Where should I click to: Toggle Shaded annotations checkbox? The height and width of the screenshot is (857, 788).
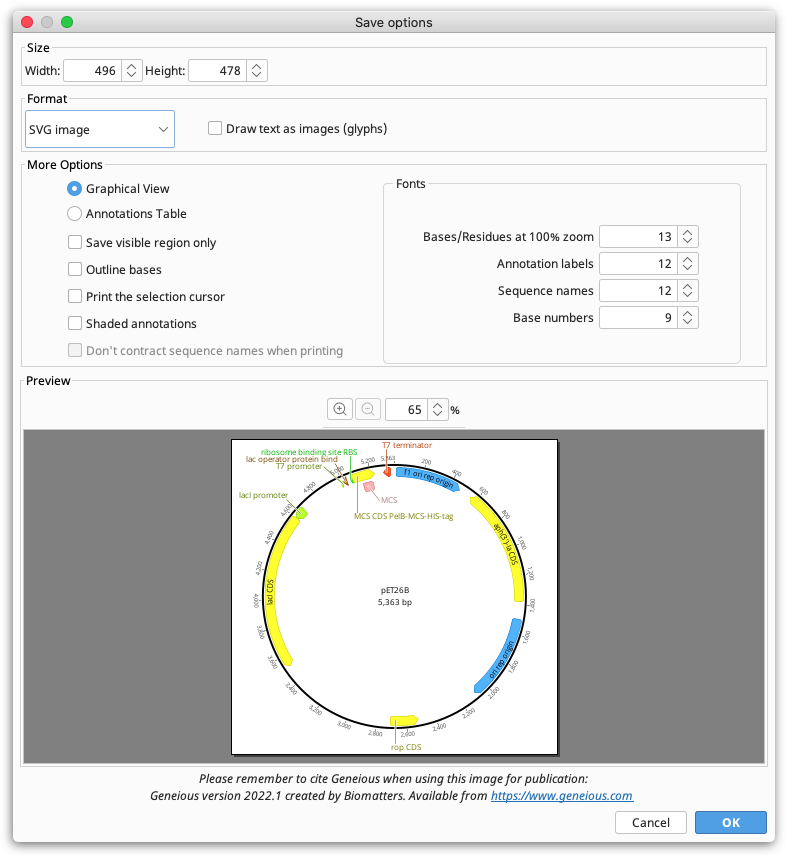coord(75,323)
